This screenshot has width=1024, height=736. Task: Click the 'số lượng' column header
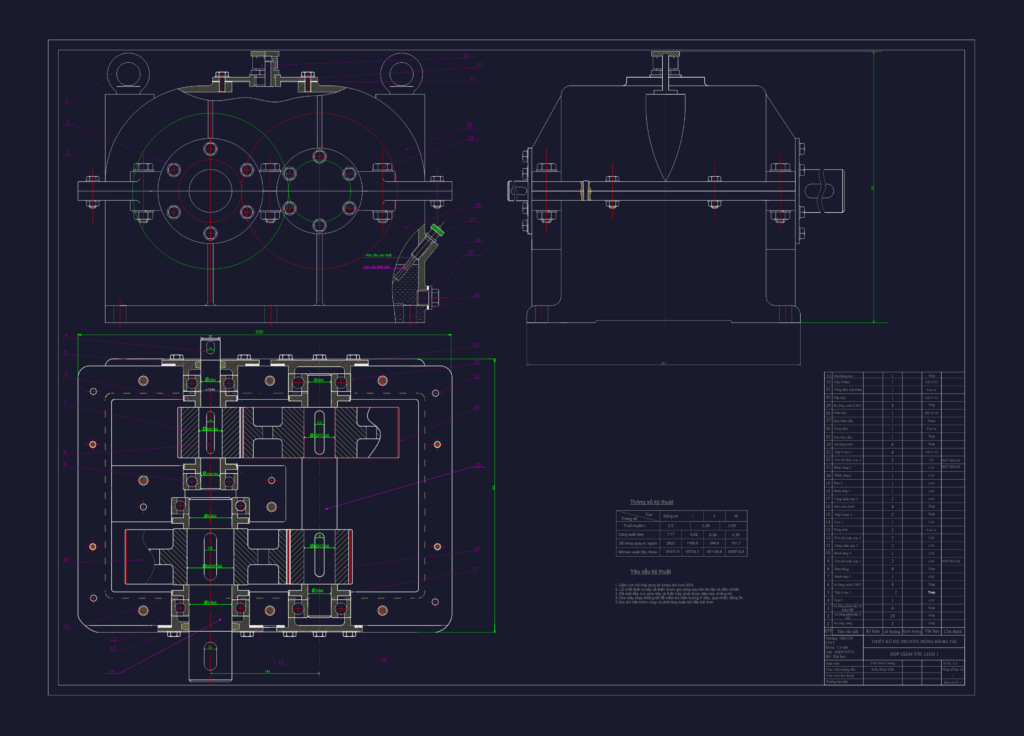[x=891, y=632]
